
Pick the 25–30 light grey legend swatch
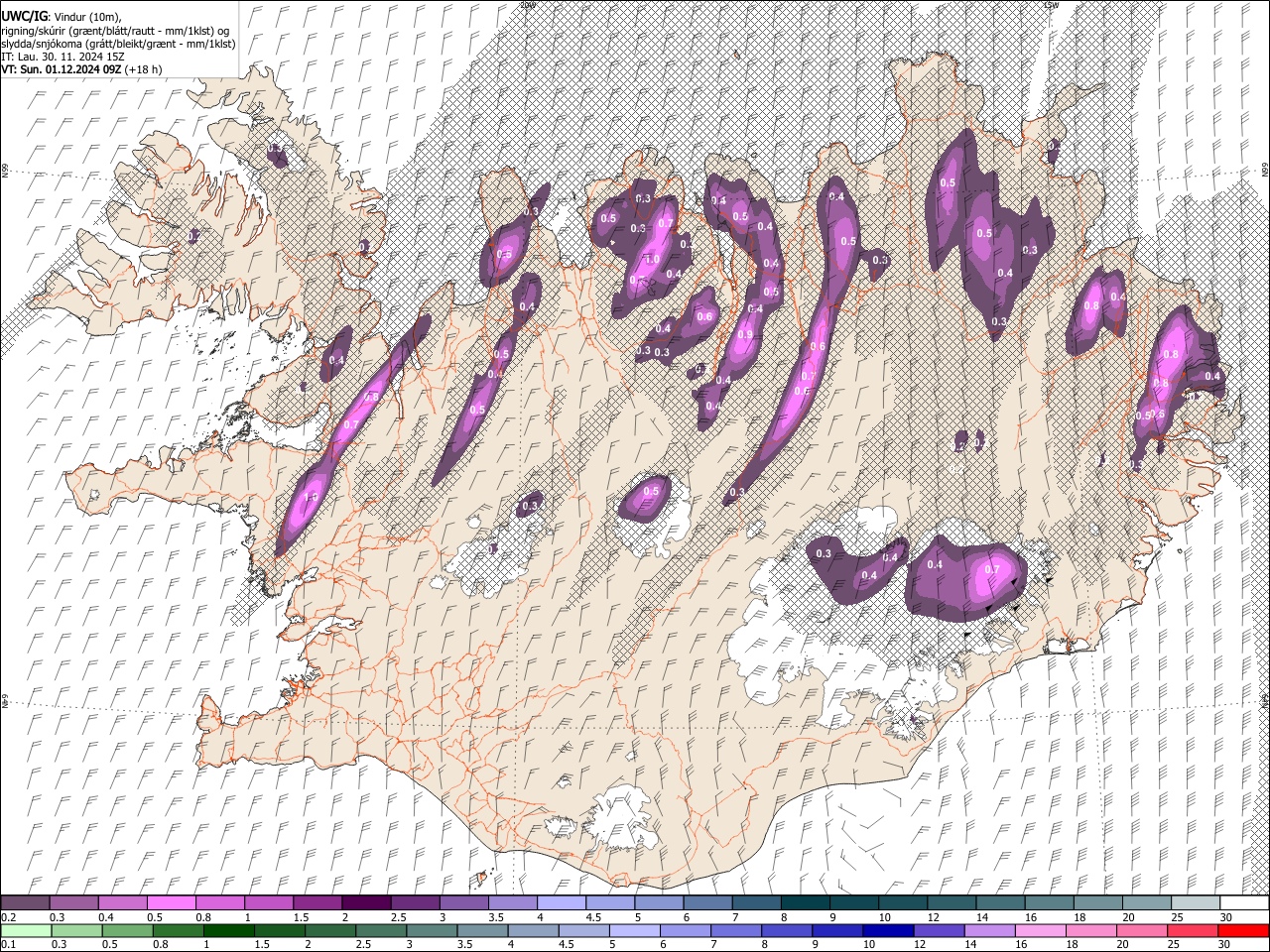coord(1197,903)
